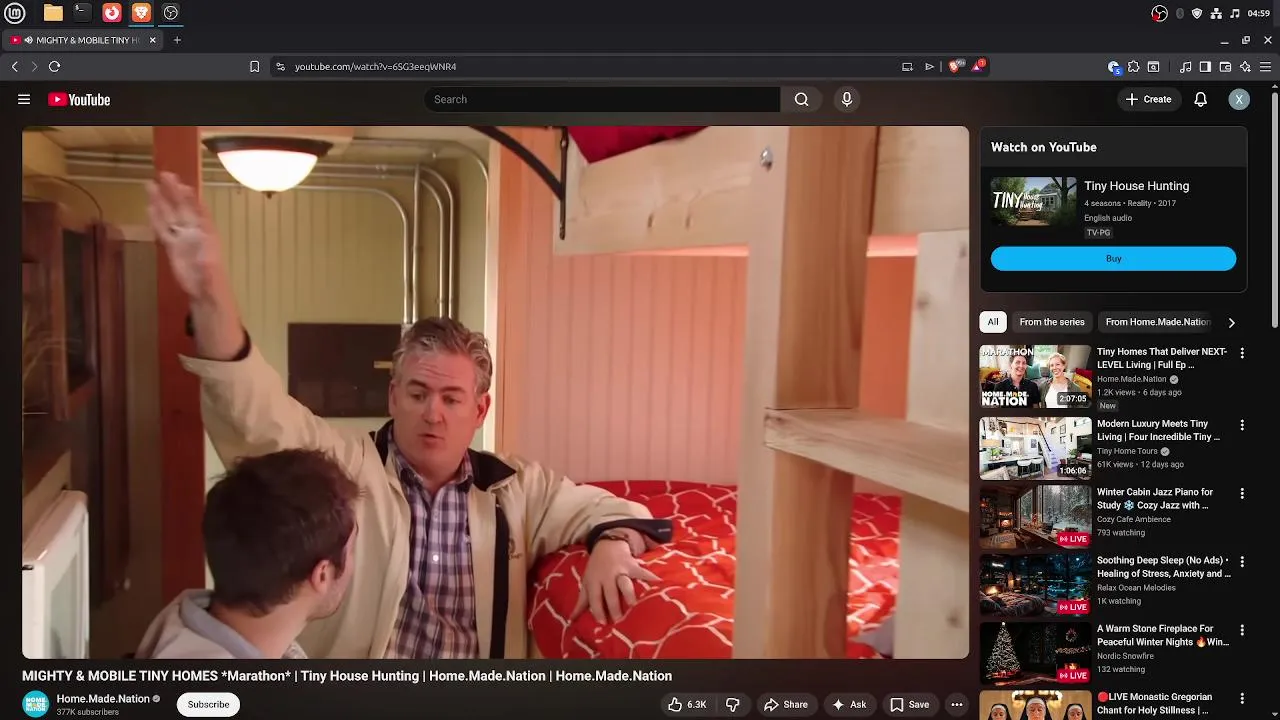Save the video to a playlist

[909, 704]
